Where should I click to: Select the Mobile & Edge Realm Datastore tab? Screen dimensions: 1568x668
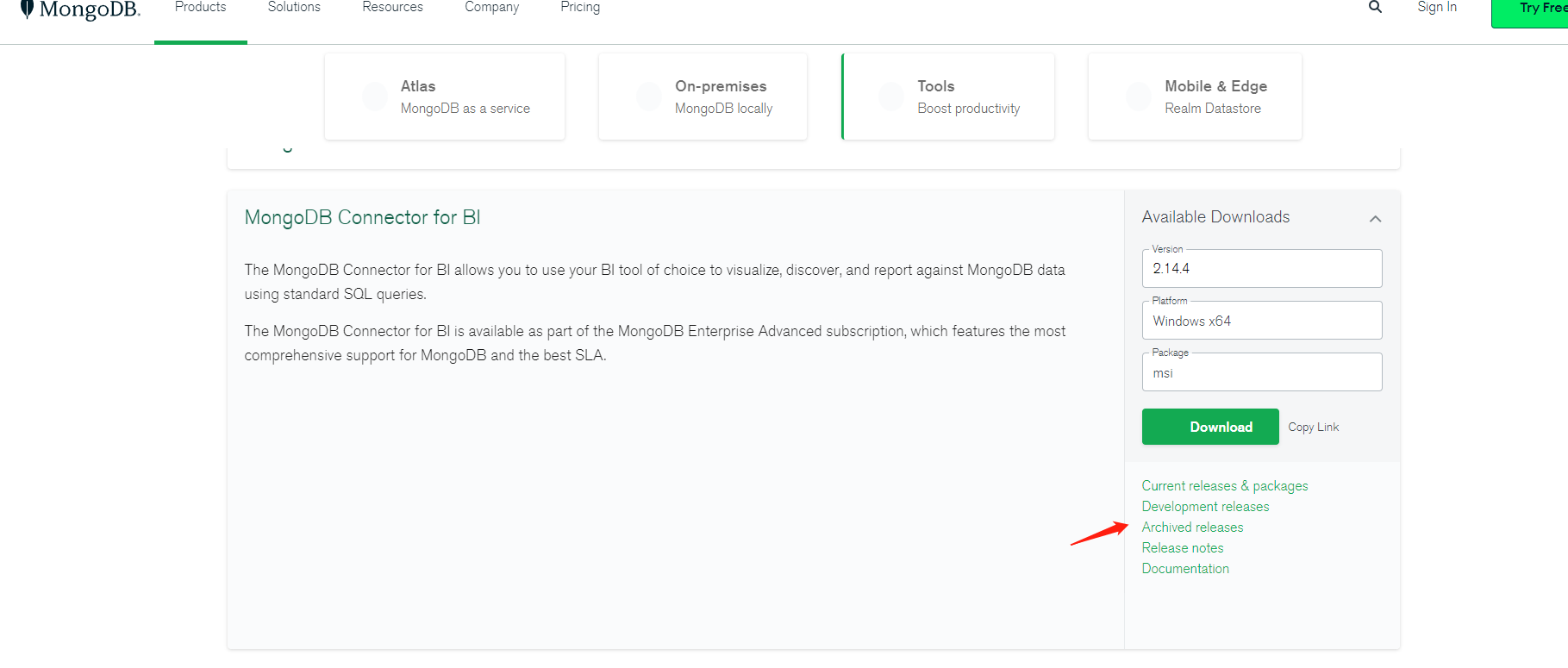click(1195, 97)
